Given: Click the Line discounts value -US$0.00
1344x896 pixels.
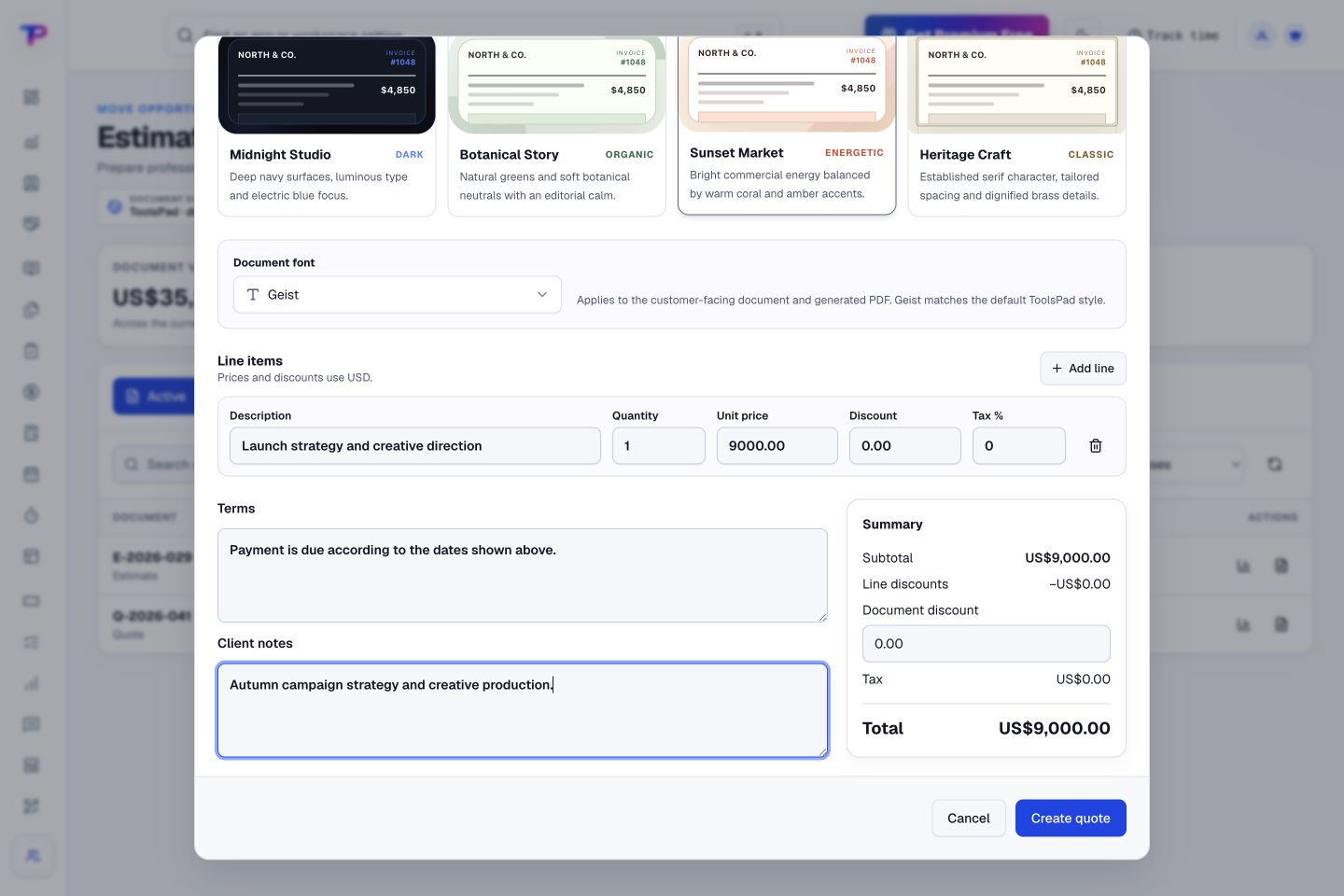Looking at the screenshot, I should click(1080, 584).
